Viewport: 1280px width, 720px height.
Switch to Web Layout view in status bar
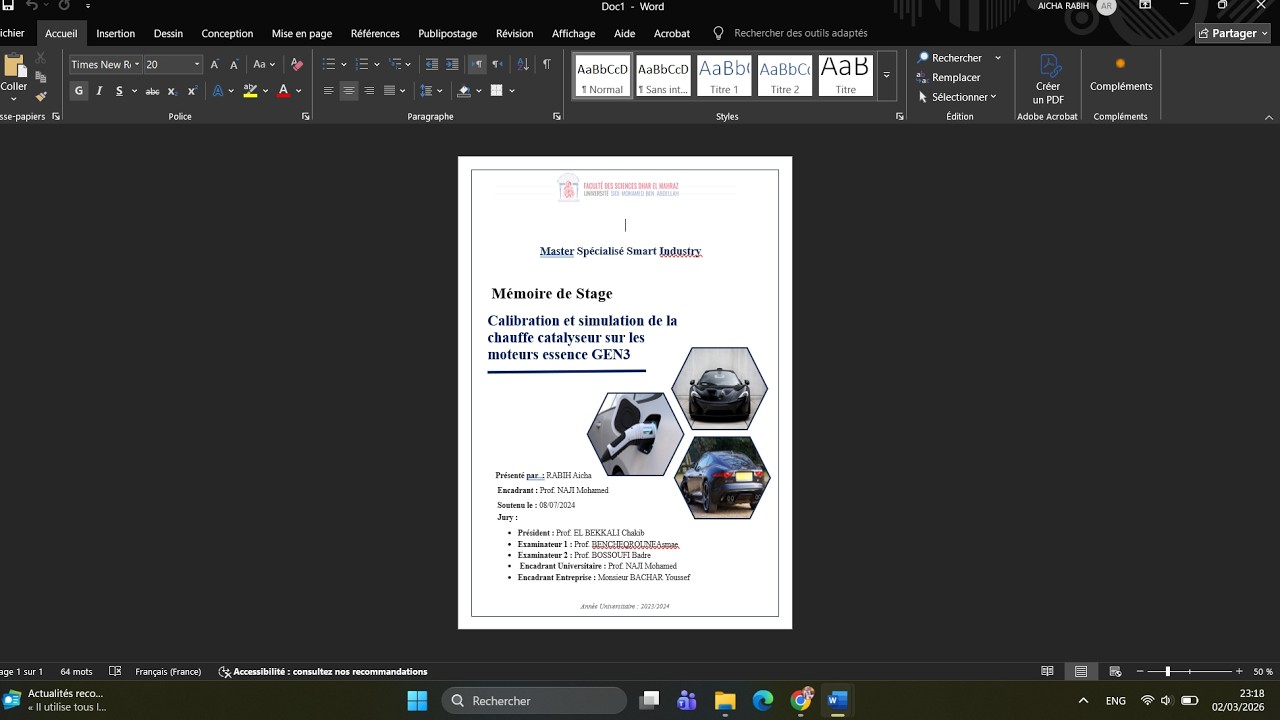pyautogui.click(x=1115, y=671)
